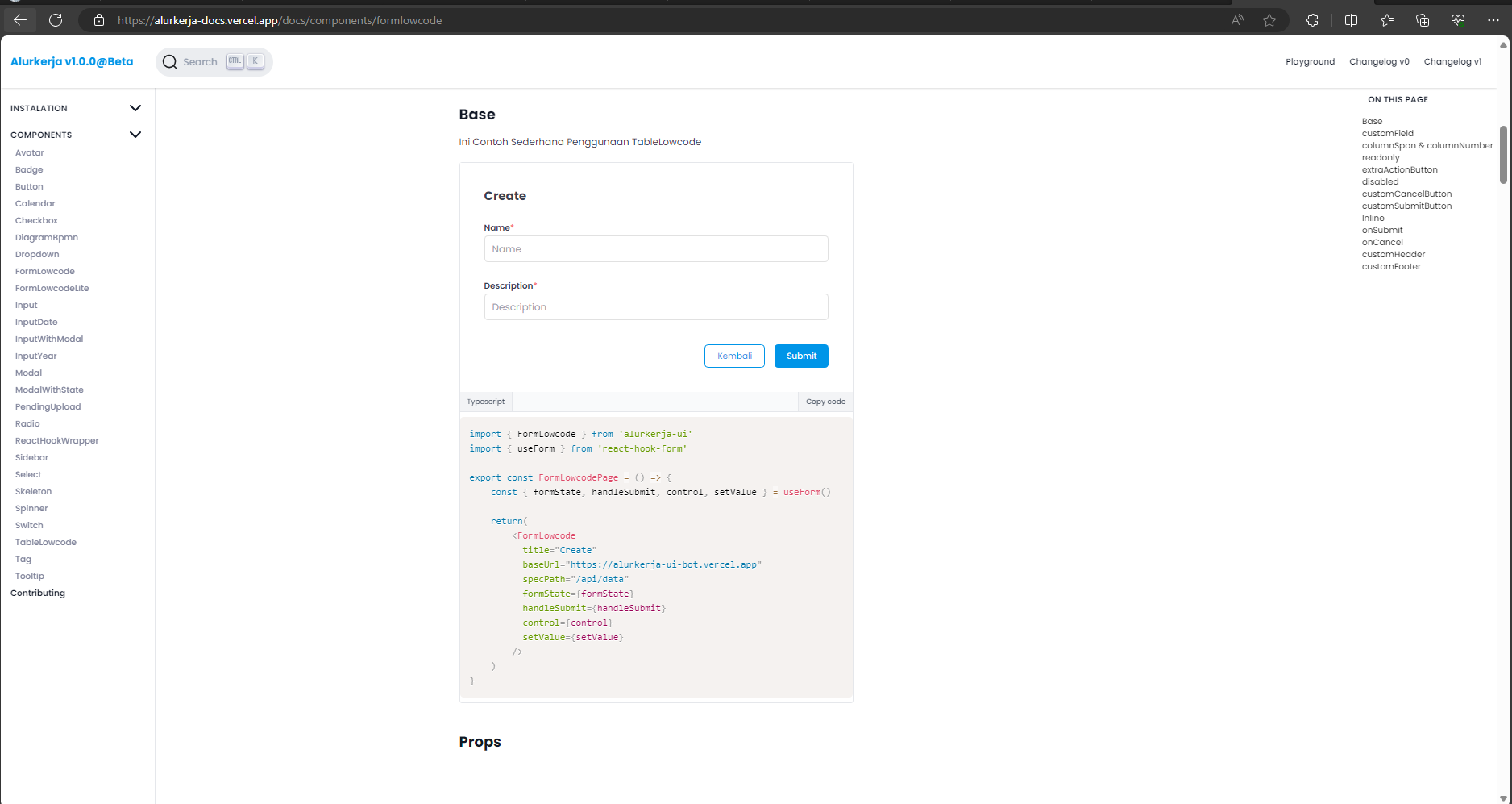This screenshot has width=1512, height=804.
Task: Open the split screen icon
Action: (1352, 20)
